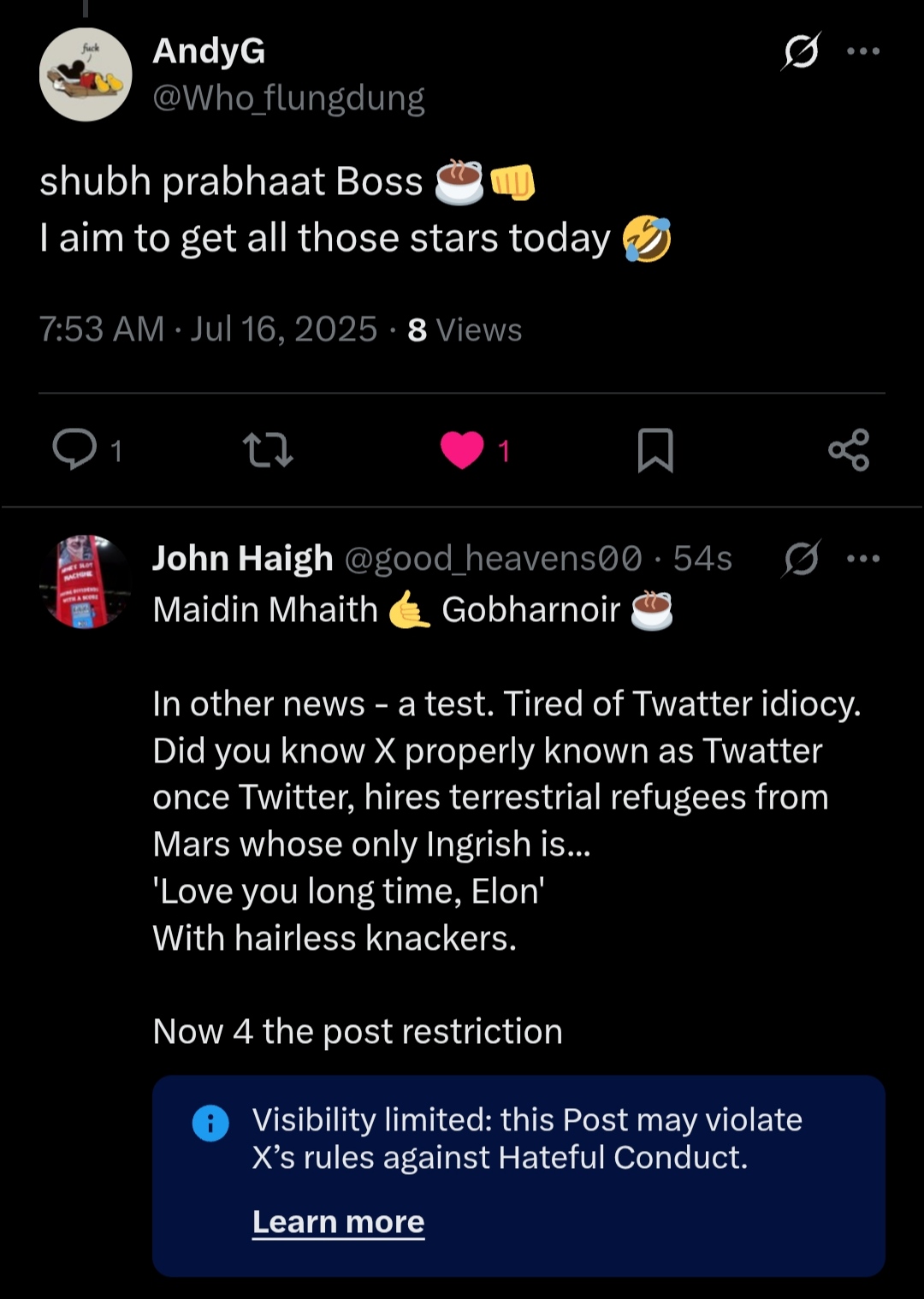Viewport: 924px width, 1299px height.
Task: Repost AndyG's post
Action: (268, 450)
